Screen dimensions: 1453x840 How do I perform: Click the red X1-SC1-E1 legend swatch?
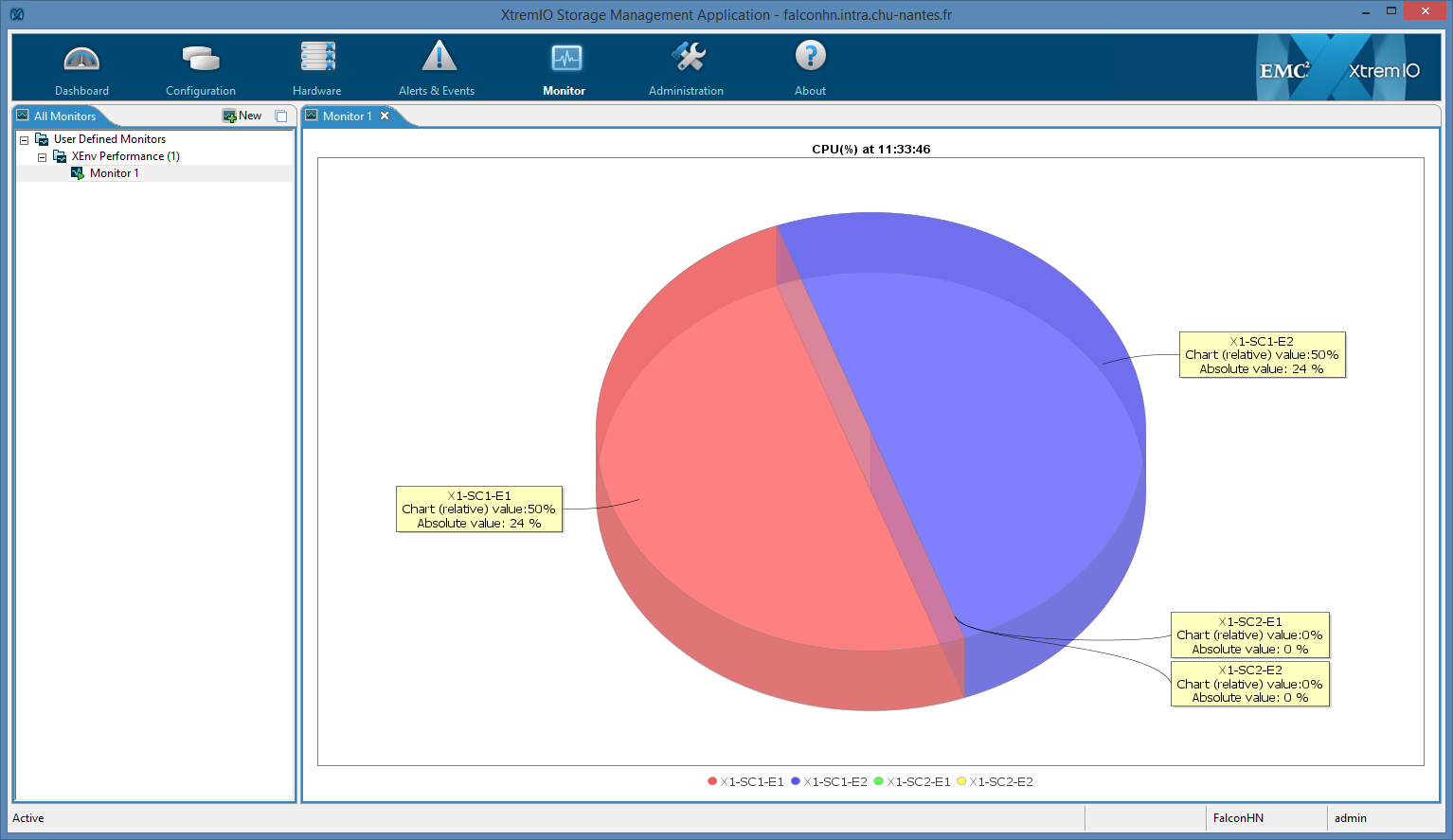[x=712, y=781]
